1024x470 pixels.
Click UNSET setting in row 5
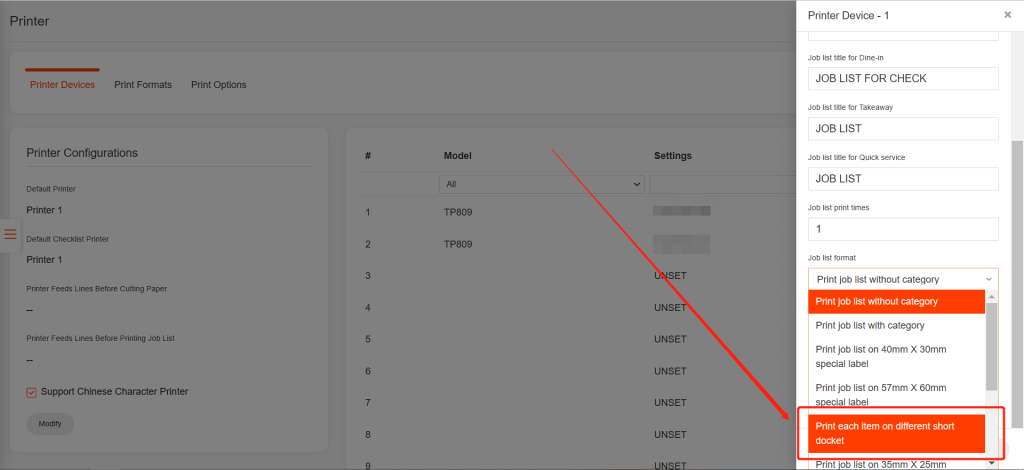tap(670, 339)
